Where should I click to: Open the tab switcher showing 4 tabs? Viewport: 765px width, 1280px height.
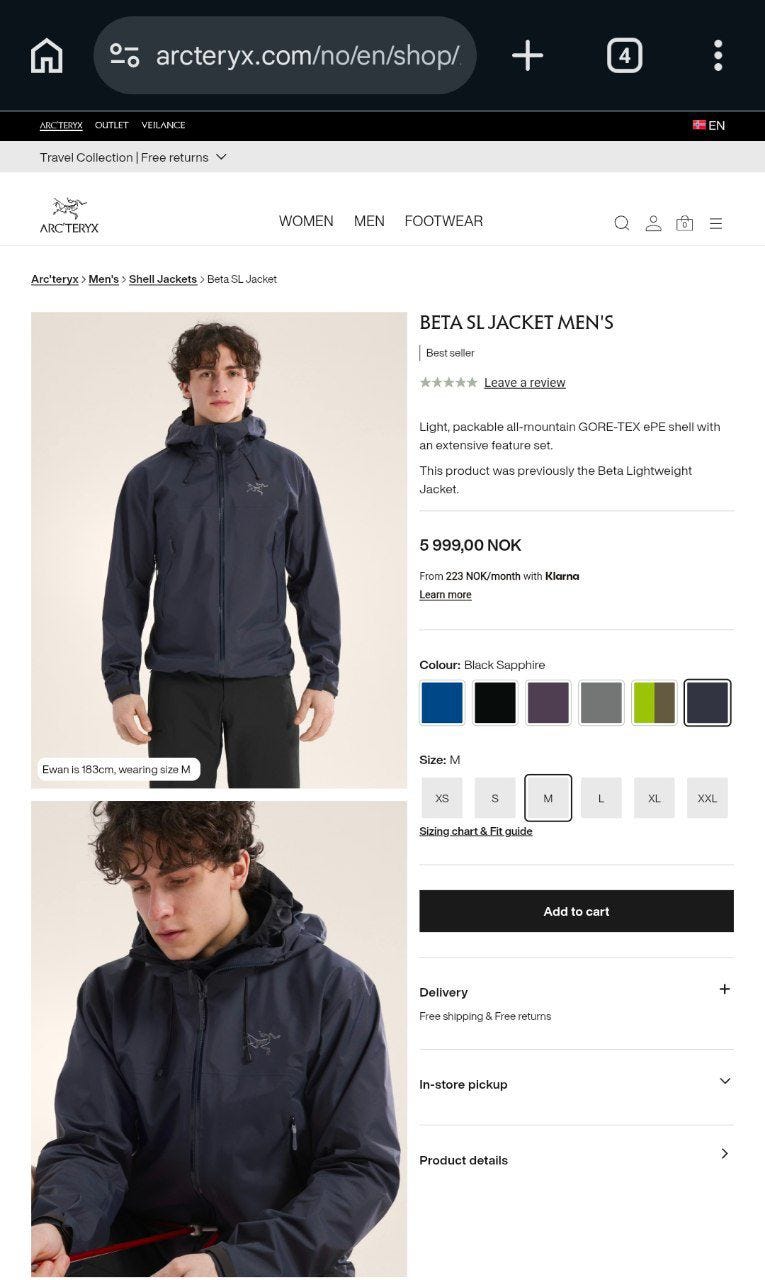[624, 55]
